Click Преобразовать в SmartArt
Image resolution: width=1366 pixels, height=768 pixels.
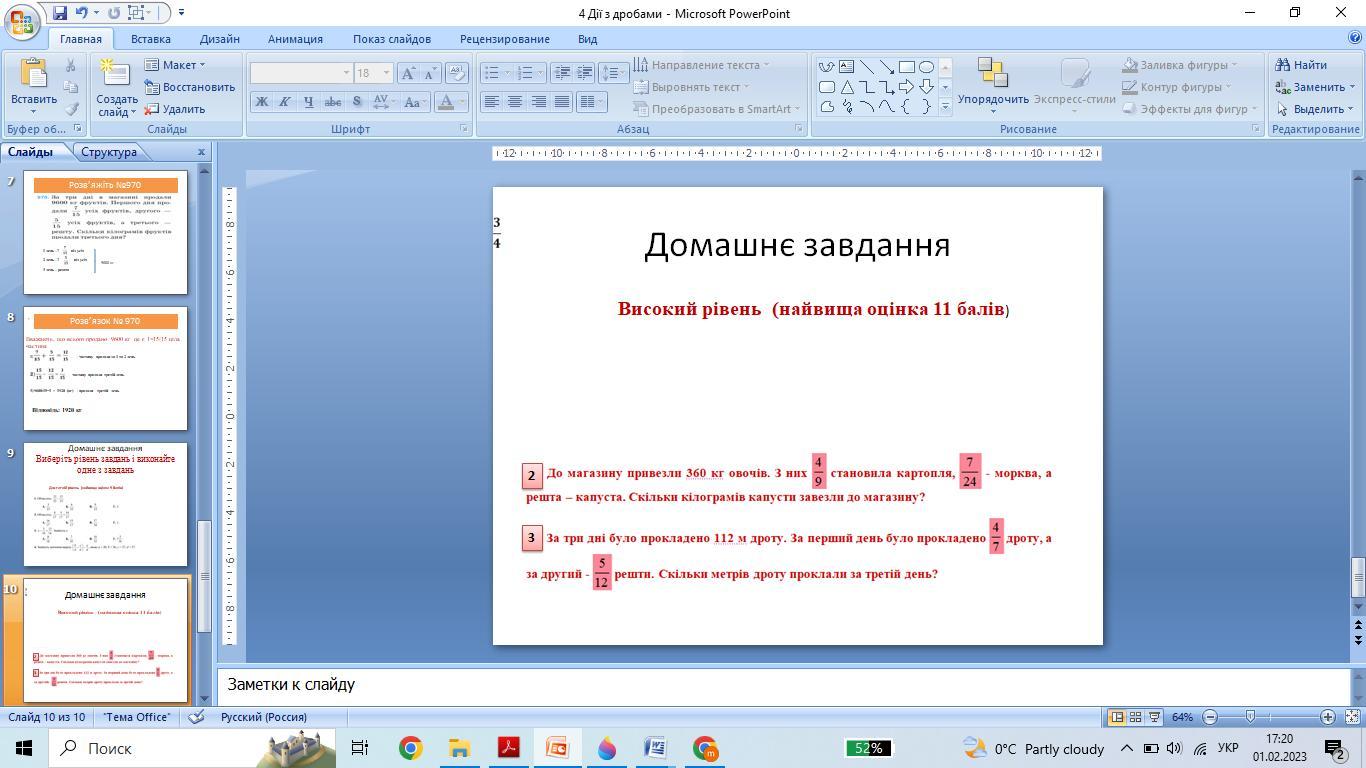click(718, 109)
